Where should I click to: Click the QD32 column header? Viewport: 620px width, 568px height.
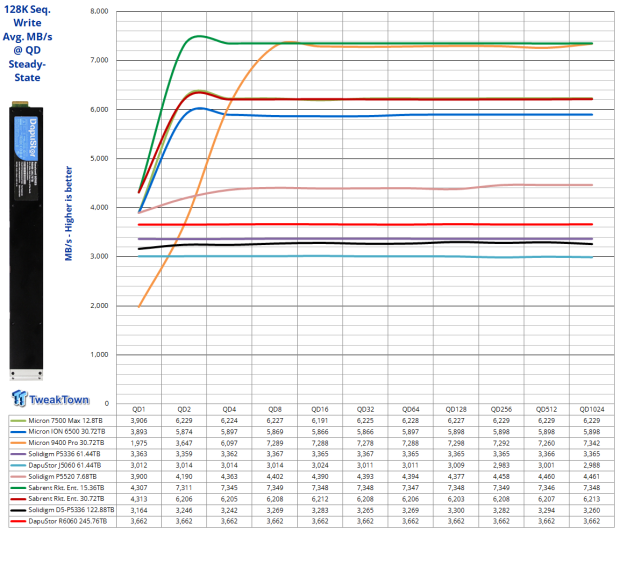tap(365, 409)
